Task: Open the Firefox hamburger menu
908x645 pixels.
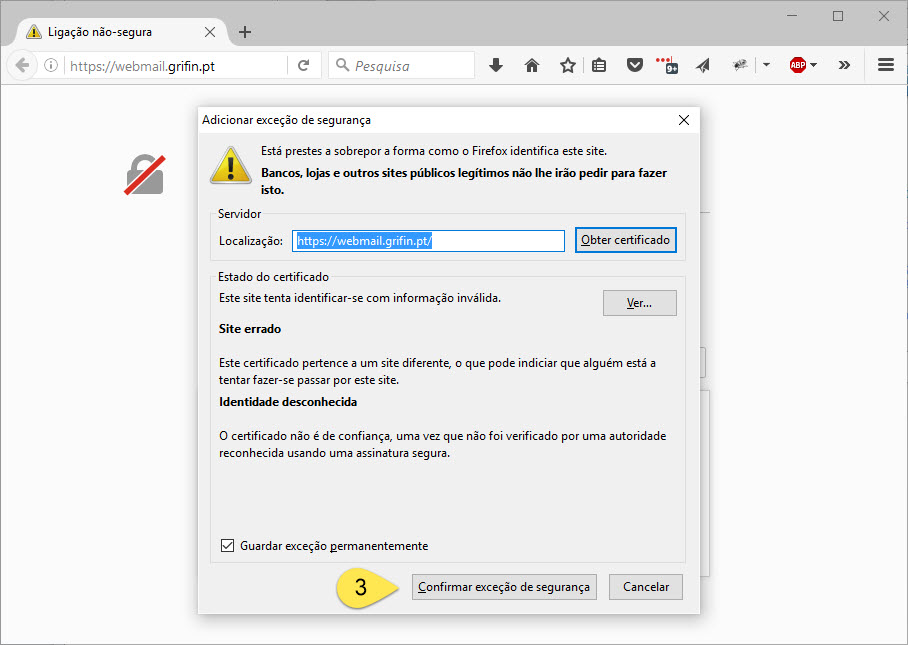Action: click(x=885, y=65)
